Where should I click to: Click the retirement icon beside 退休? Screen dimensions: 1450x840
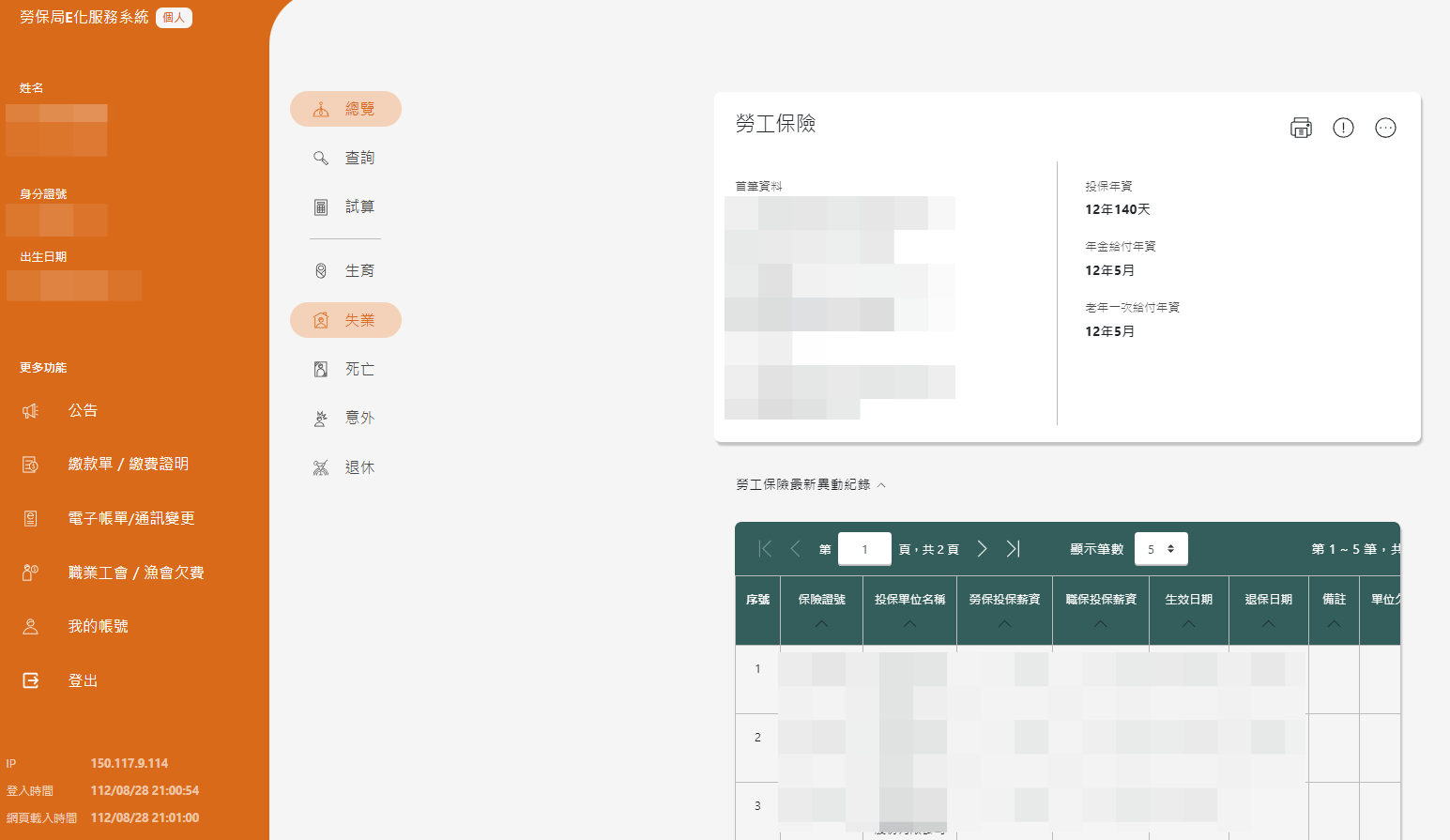click(321, 467)
